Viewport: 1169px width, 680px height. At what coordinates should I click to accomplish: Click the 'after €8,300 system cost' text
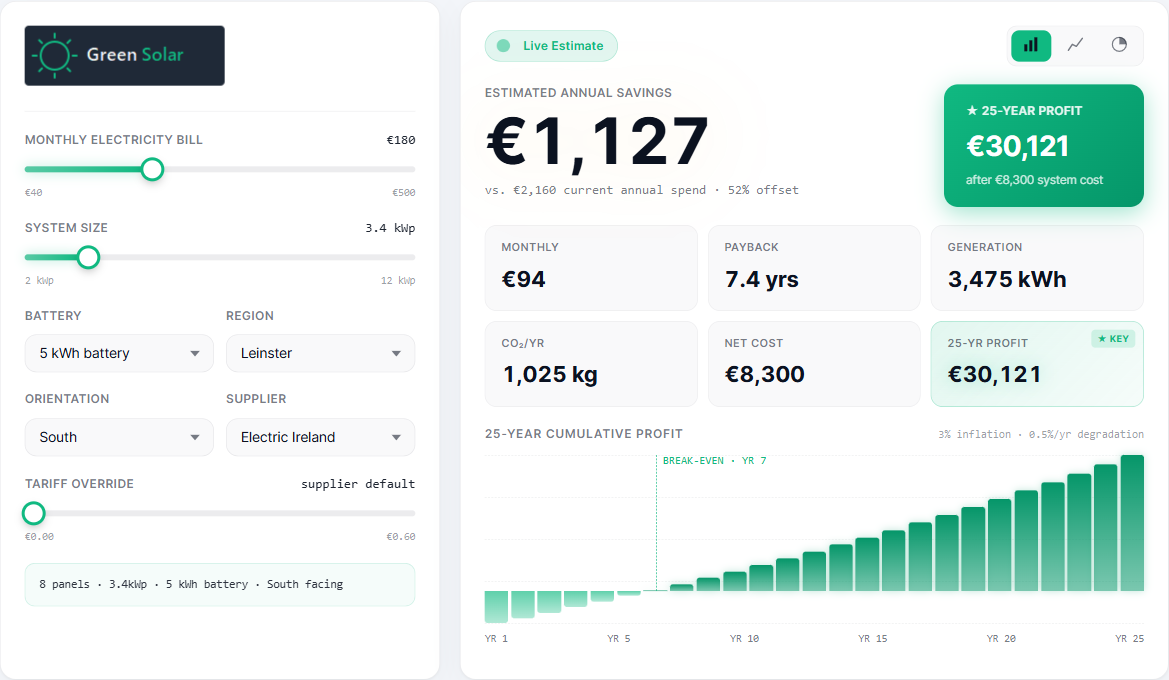click(x=1034, y=180)
